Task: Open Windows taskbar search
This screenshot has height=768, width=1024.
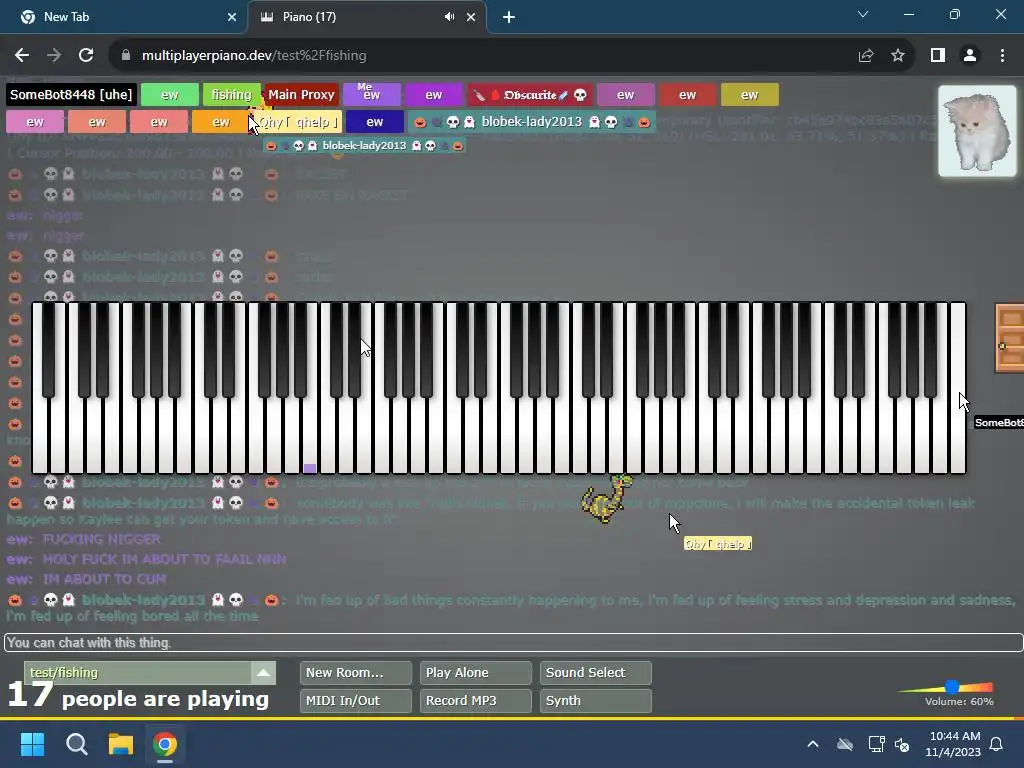Action: point(77,744)
